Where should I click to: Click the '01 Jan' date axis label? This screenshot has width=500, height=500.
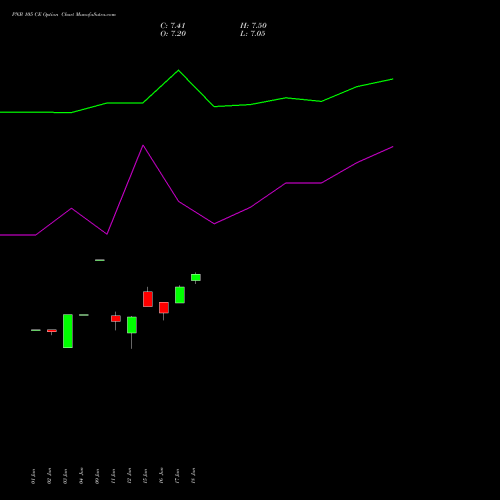tap(33, 476)
